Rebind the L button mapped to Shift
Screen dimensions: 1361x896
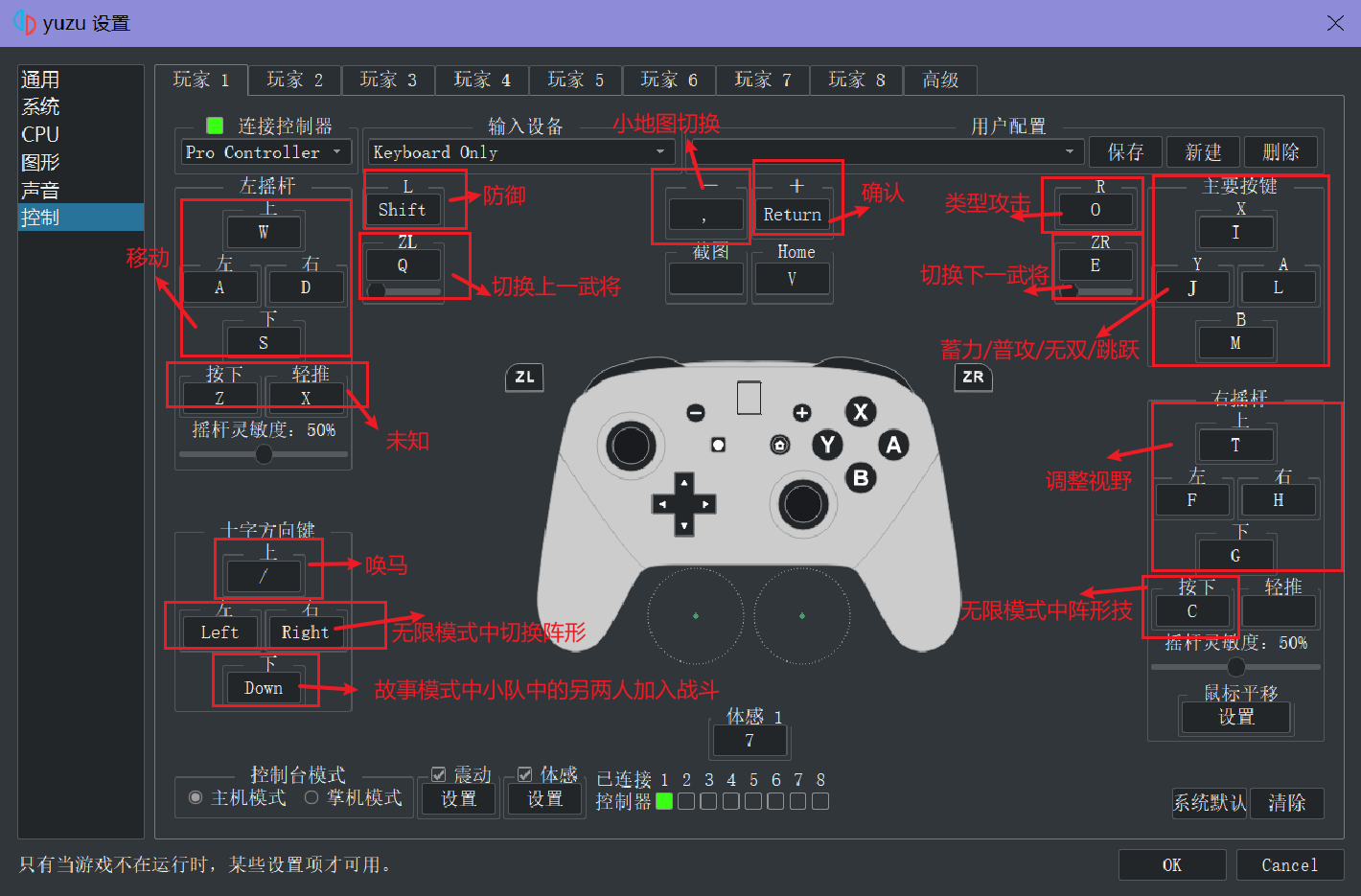point(403,210)
